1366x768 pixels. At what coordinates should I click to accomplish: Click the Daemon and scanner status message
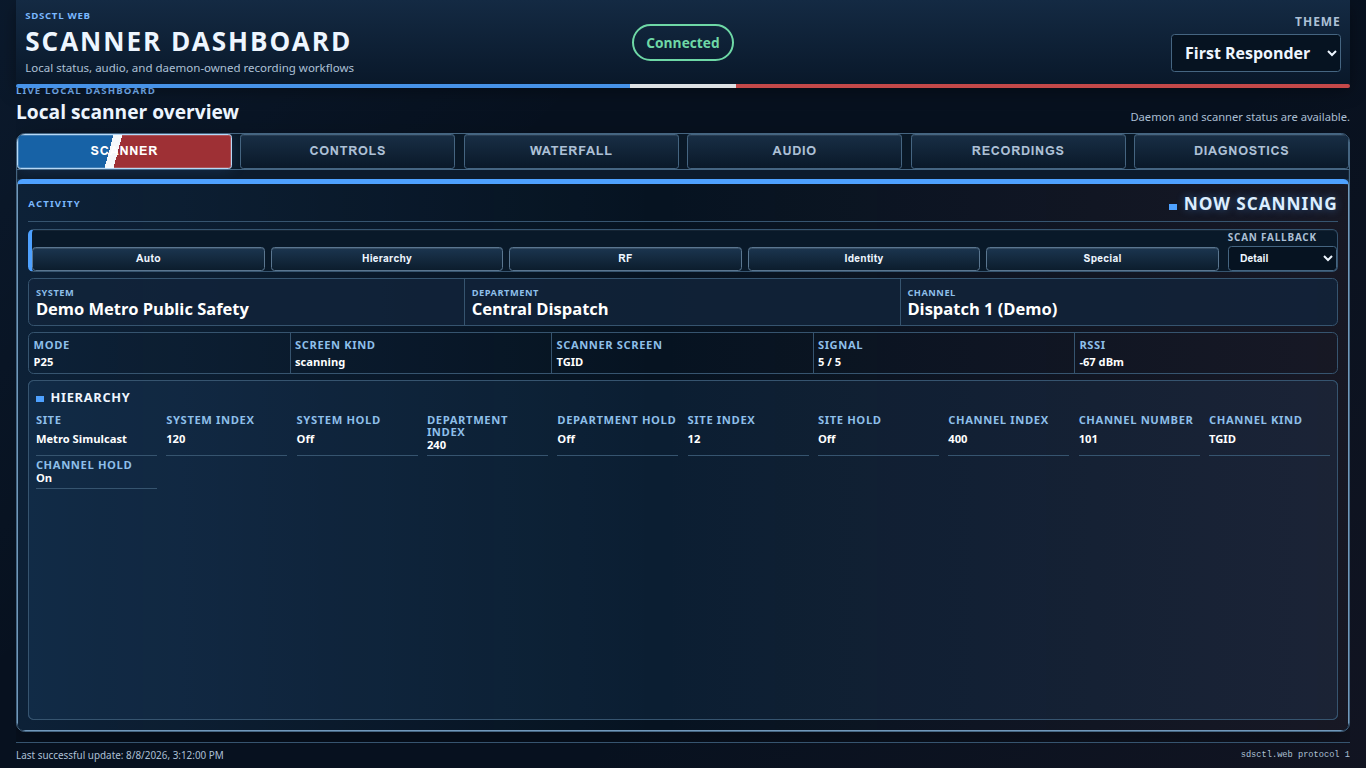click(1240, 117)
